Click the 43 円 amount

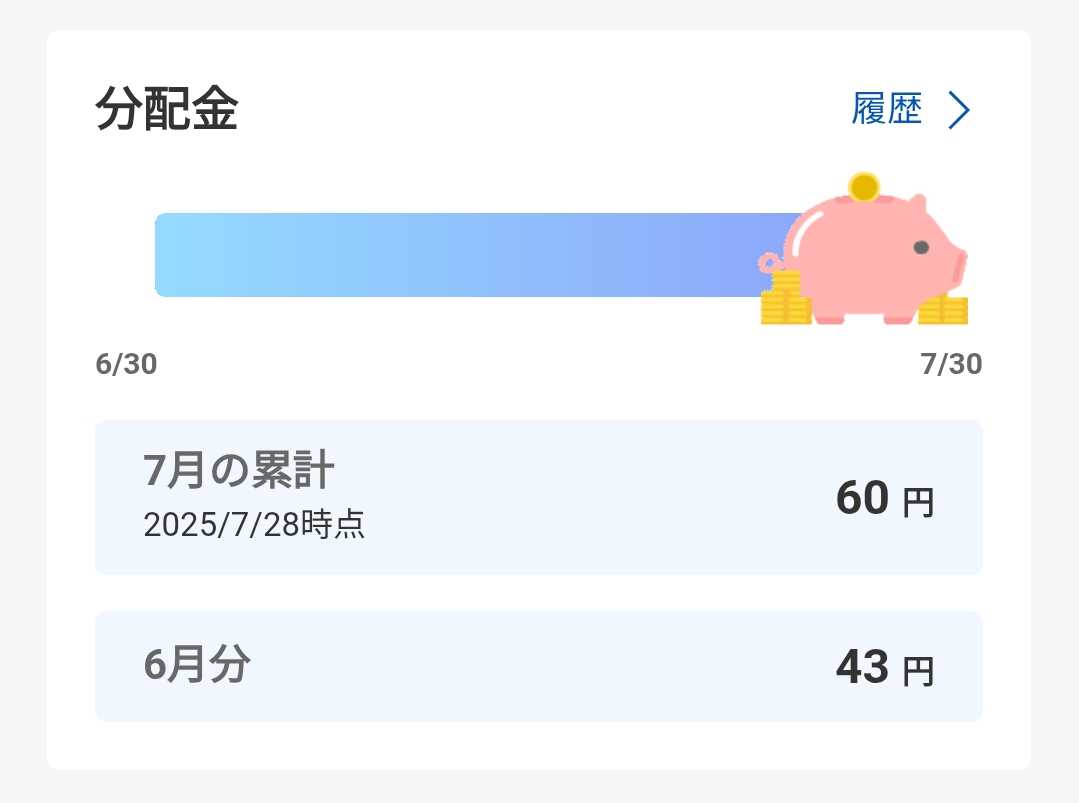pyautogui.click(x=885, y=667)
